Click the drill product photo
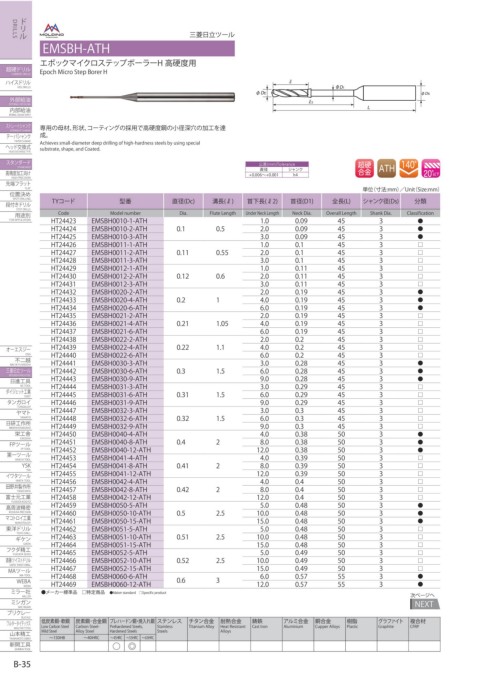 click(152, 97)
